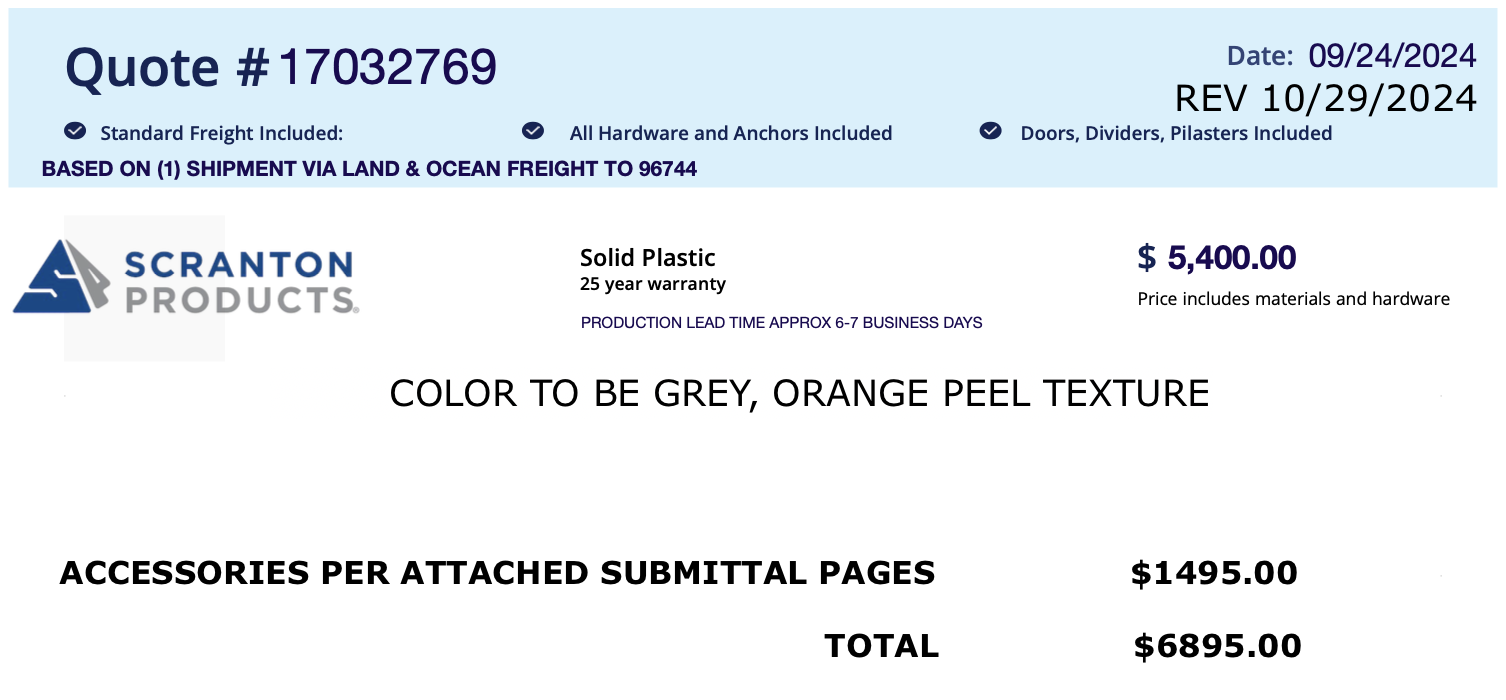
Task: Click the Doors, Dividers, Pilasters Included label
Action: tap(1175, 133)
